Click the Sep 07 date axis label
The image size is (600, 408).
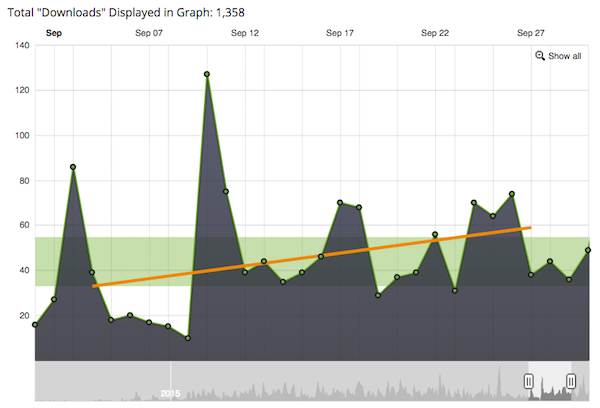[149, 33]
